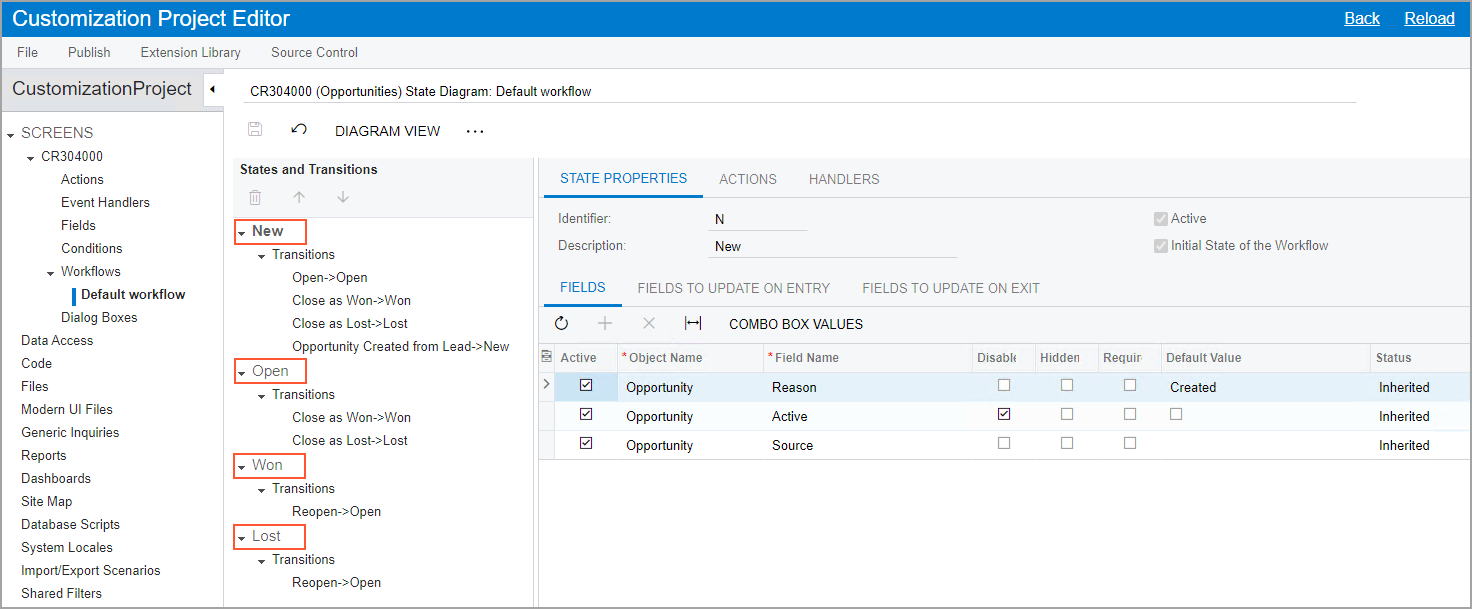
Task: Collapse the Workflows tree node
Action: 51,273
